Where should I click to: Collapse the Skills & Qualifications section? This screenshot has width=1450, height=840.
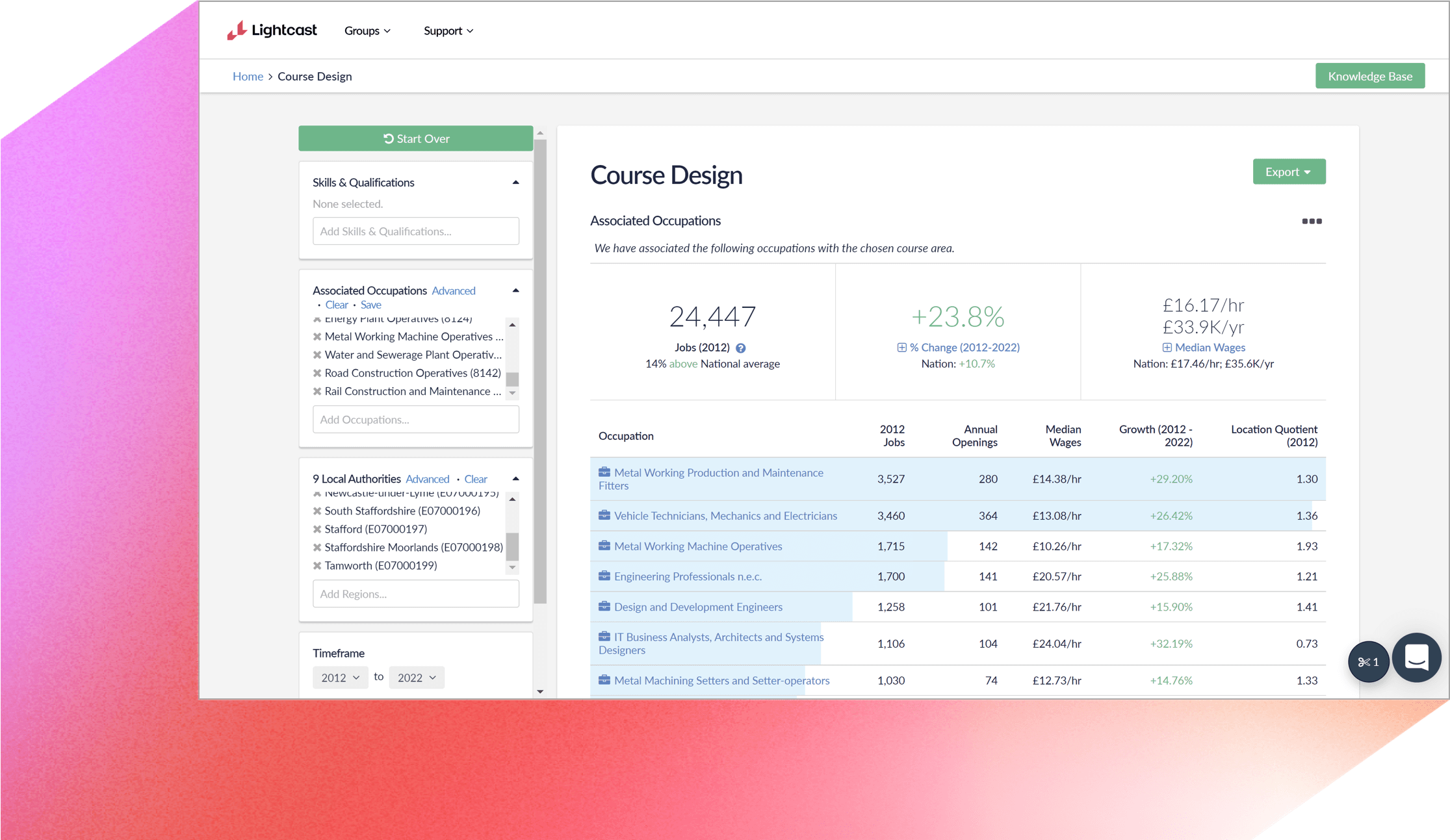coord(515,183)
